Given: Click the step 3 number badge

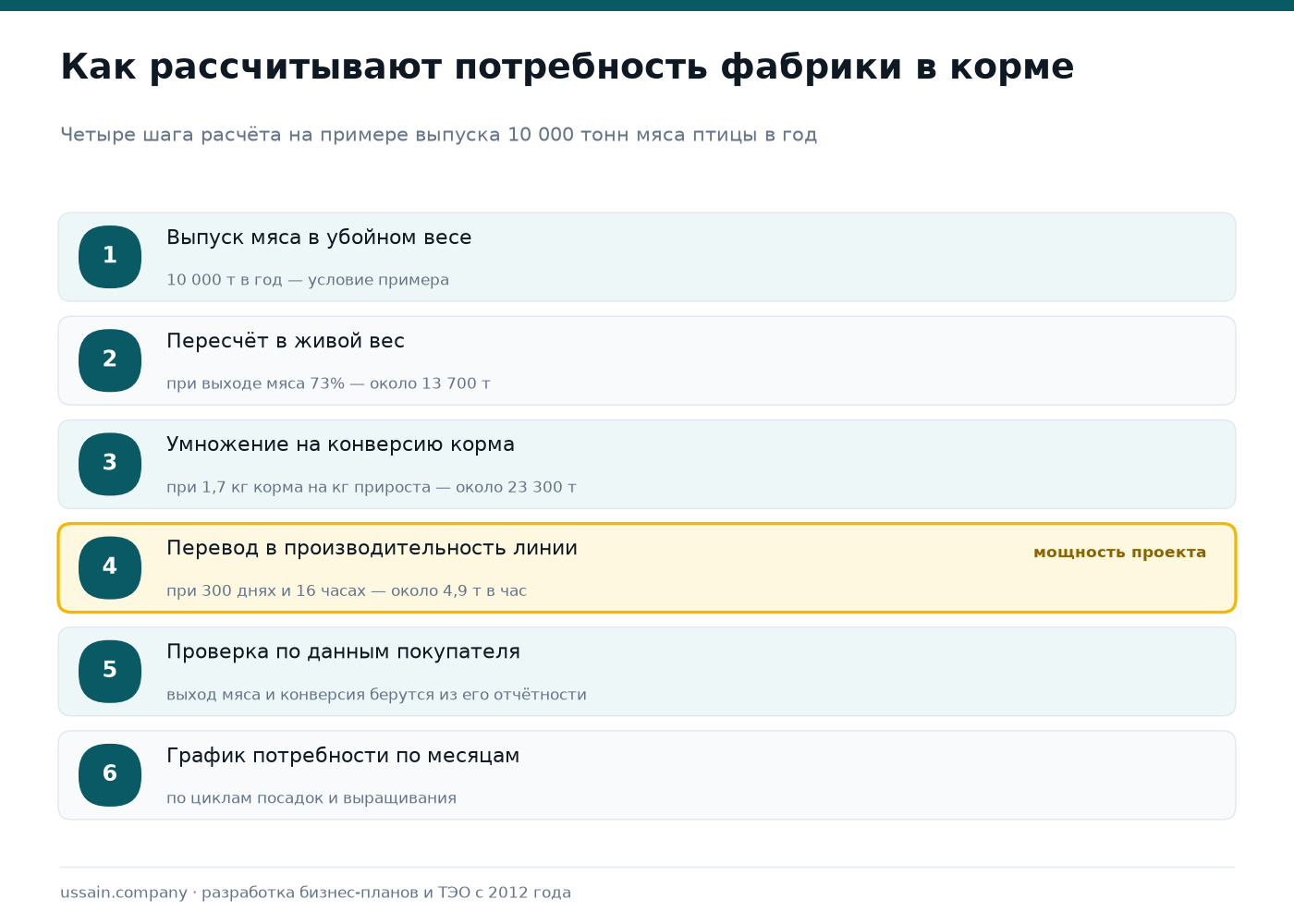Looking at the screenshot, I should [110, 464].
